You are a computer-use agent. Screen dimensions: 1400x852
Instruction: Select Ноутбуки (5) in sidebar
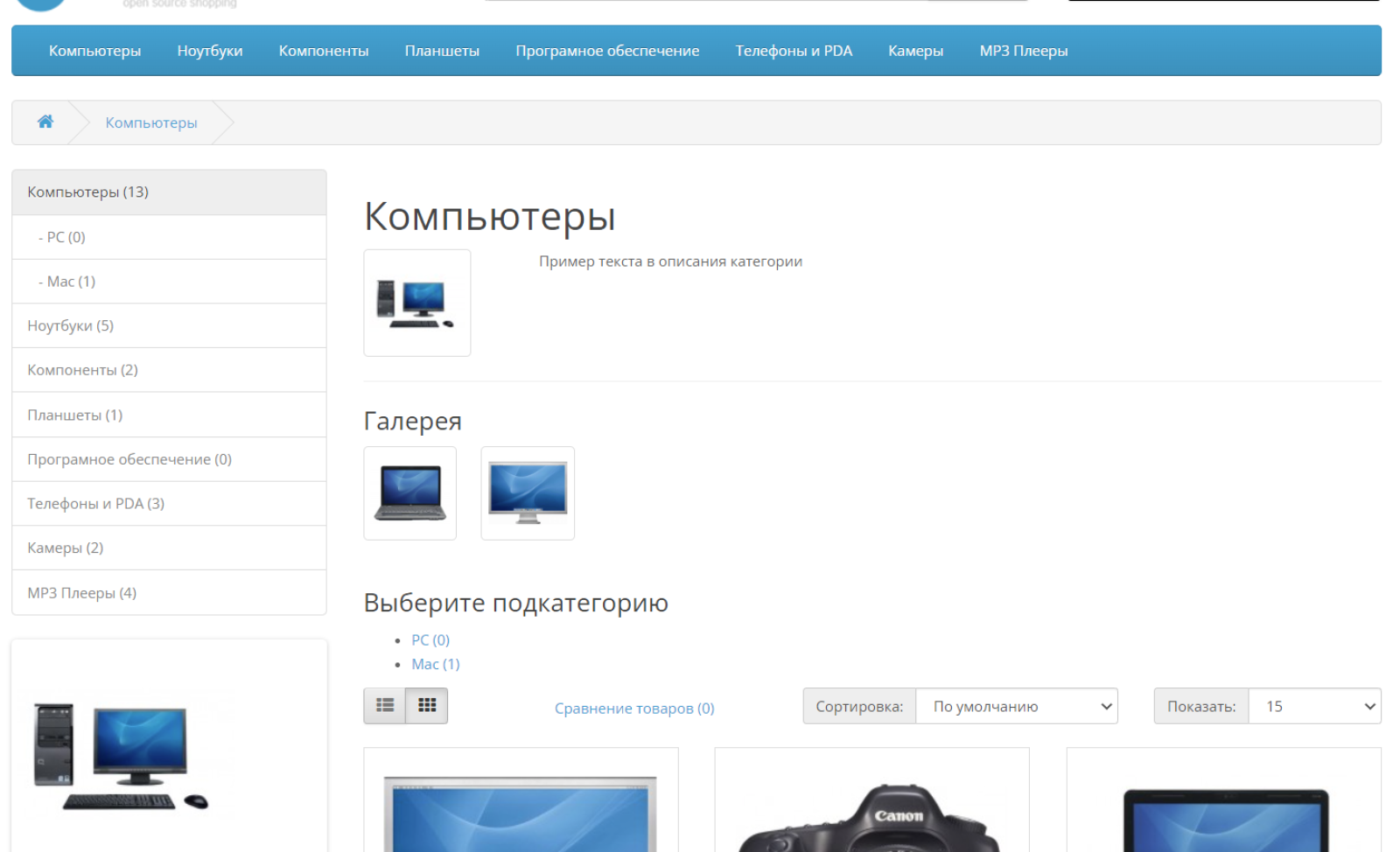(x=169, y=326)
